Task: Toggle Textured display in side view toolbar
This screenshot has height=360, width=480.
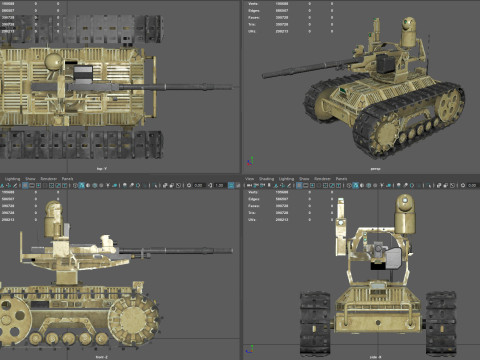Action: (375, 185)
